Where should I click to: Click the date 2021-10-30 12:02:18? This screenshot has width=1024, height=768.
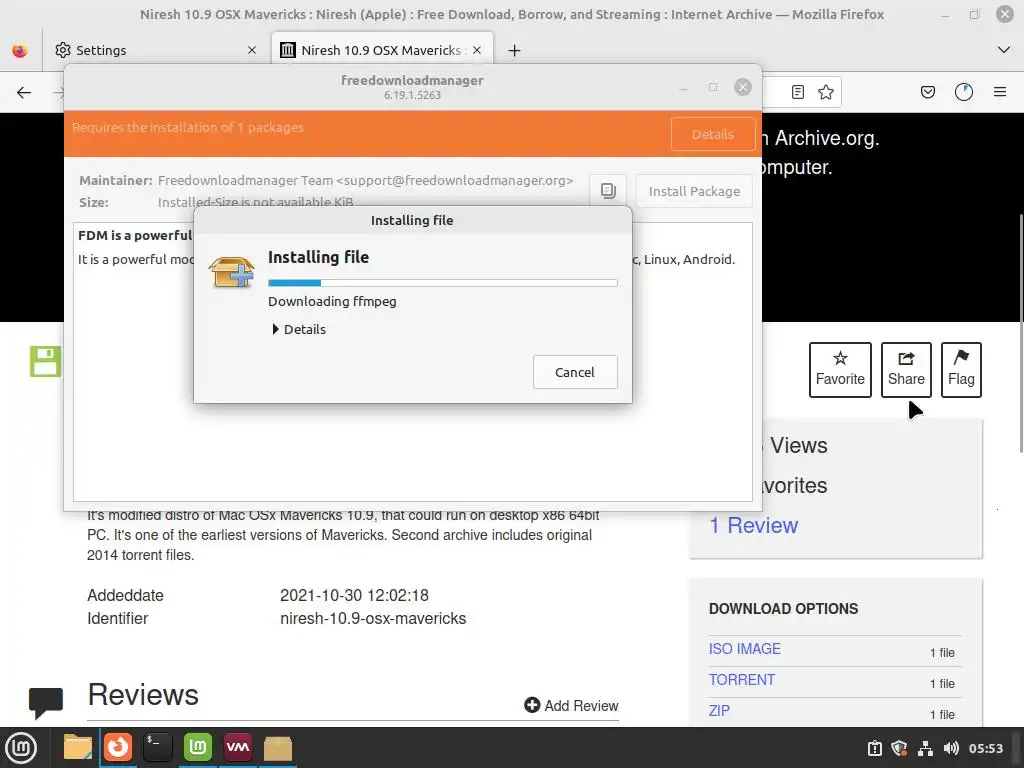pos(354,596)
